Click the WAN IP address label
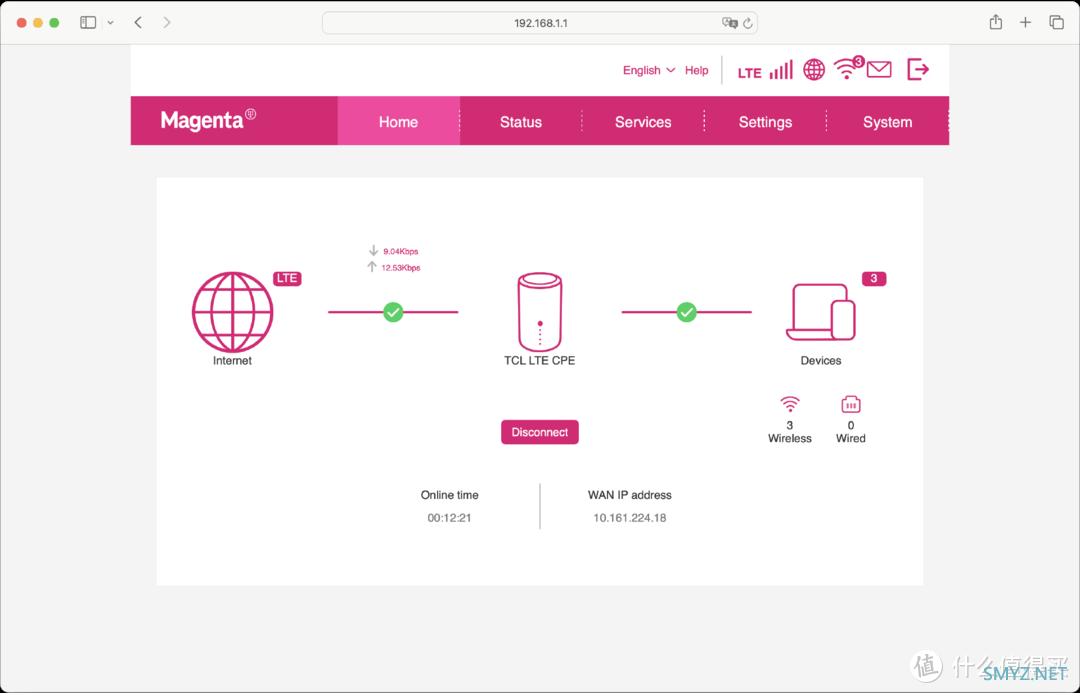The image size is (1080, 693). 630,495
